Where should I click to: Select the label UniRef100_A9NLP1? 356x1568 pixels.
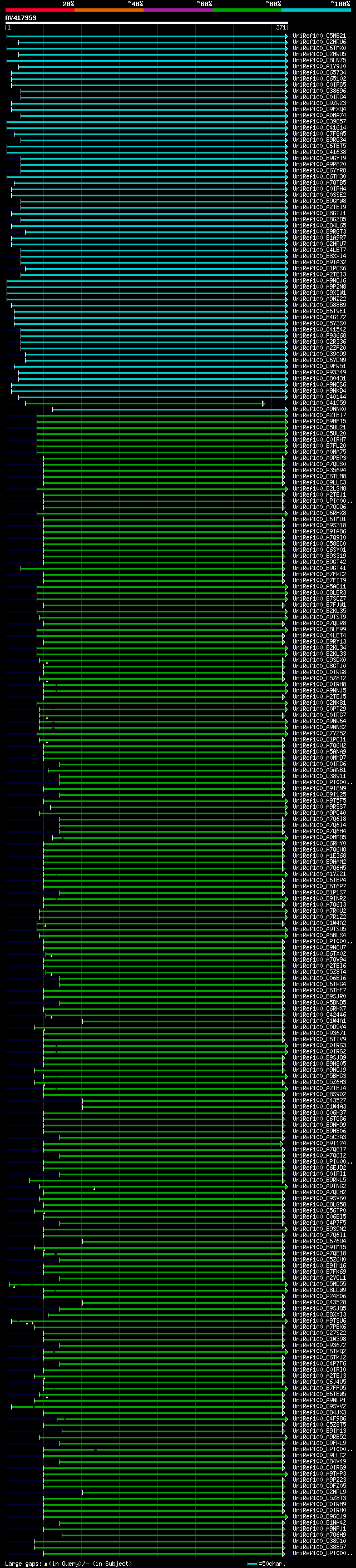[x=319, y=1400]
